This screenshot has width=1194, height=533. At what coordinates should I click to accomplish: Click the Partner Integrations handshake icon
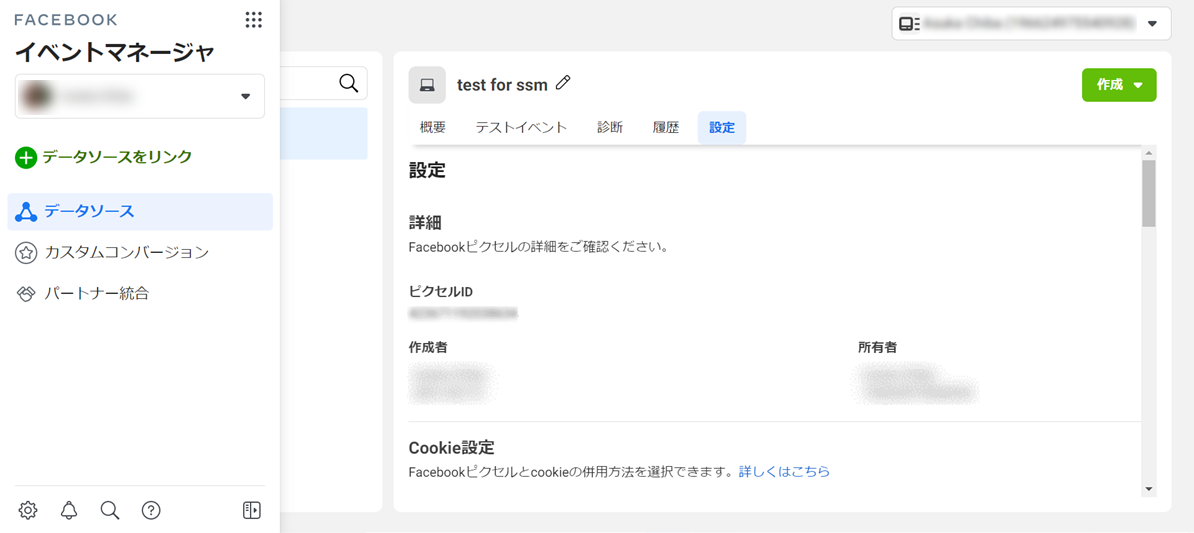(26, 293)
